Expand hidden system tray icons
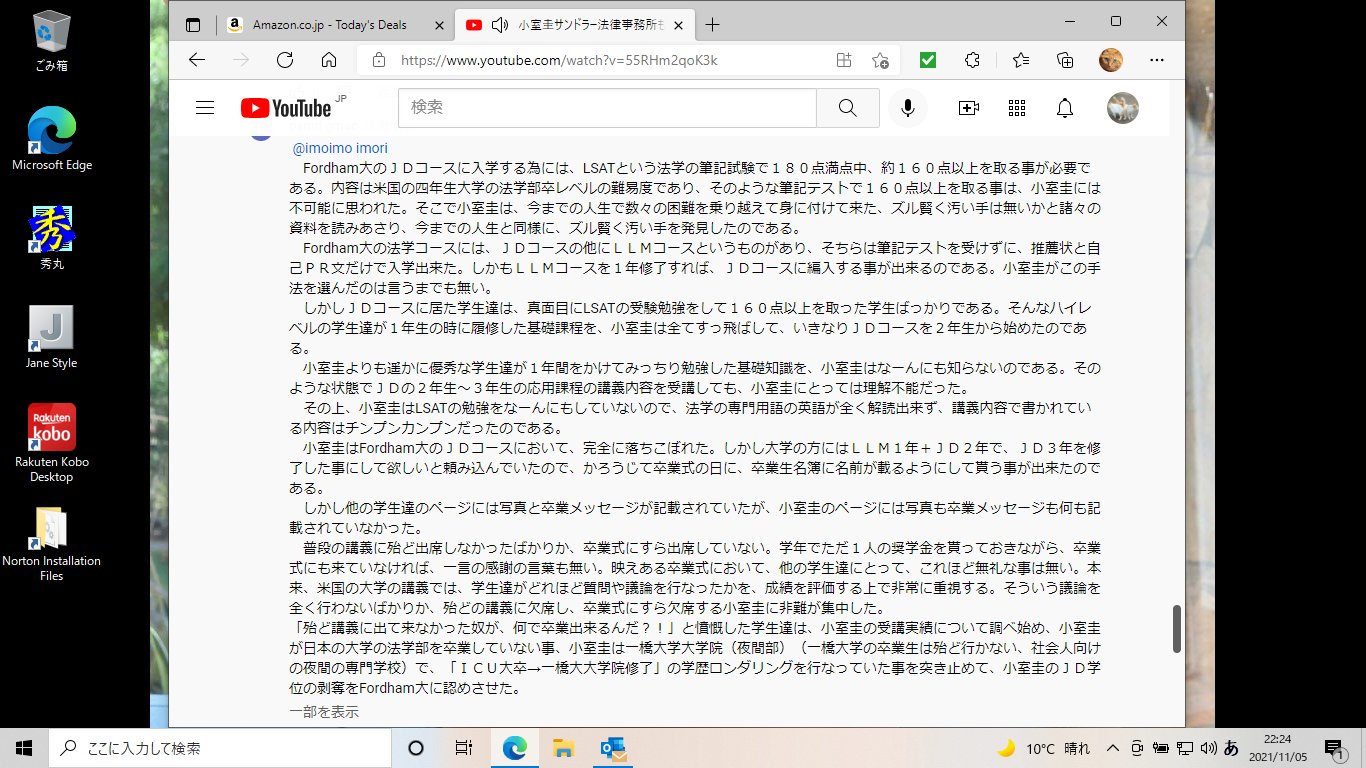The width and height of the screenshot is (1366, 768). pyautogui.click(x=1113, y=748)
